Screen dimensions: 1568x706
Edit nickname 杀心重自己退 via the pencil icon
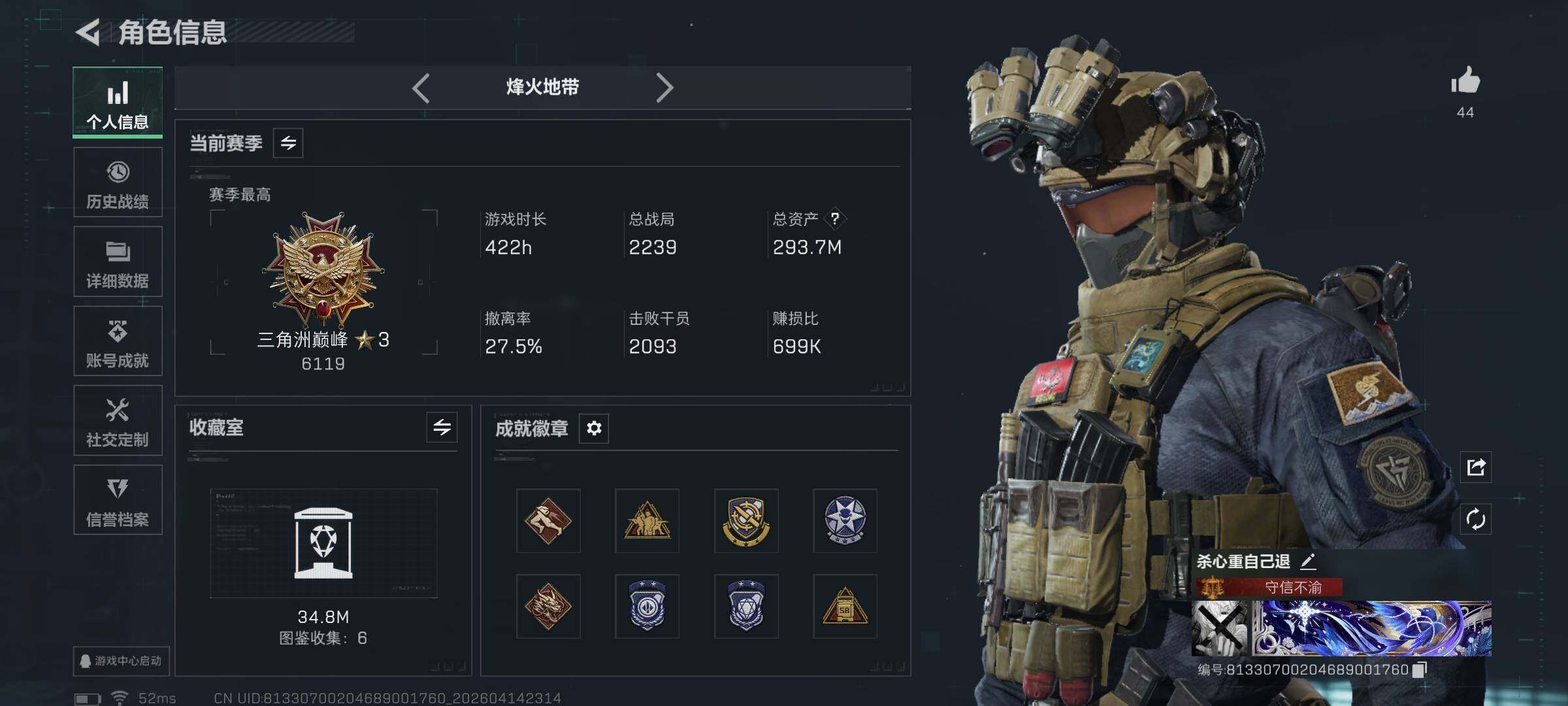coord(1308,561)
